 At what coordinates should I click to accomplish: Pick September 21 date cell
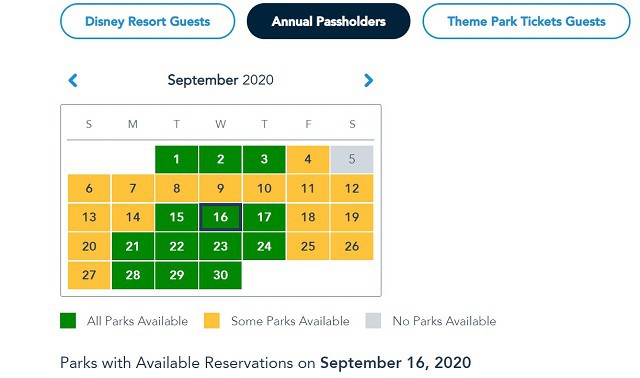[x=133, y=246]
